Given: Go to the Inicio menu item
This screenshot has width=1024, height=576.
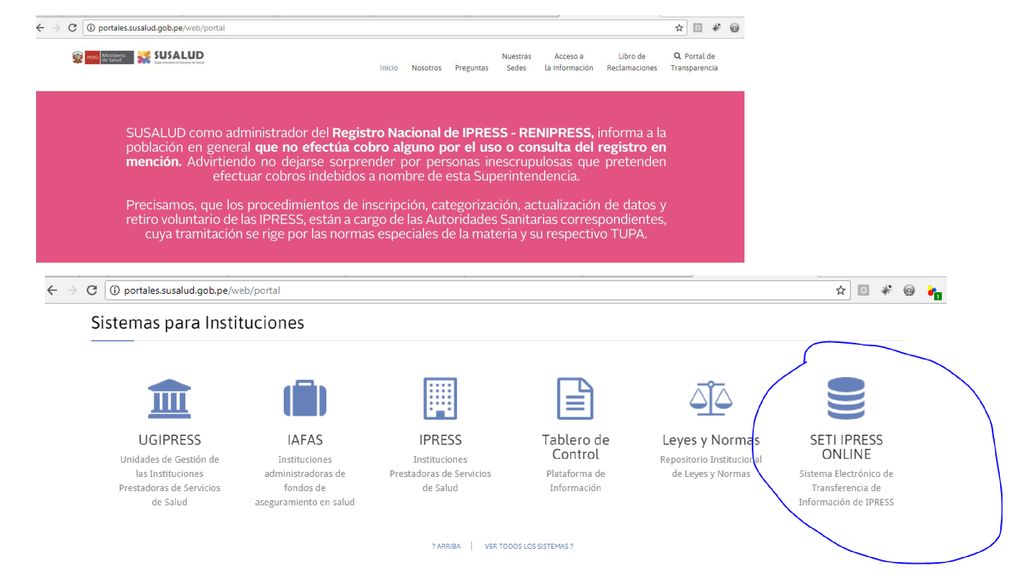Looking at the screenshot, I should [389, 68].
